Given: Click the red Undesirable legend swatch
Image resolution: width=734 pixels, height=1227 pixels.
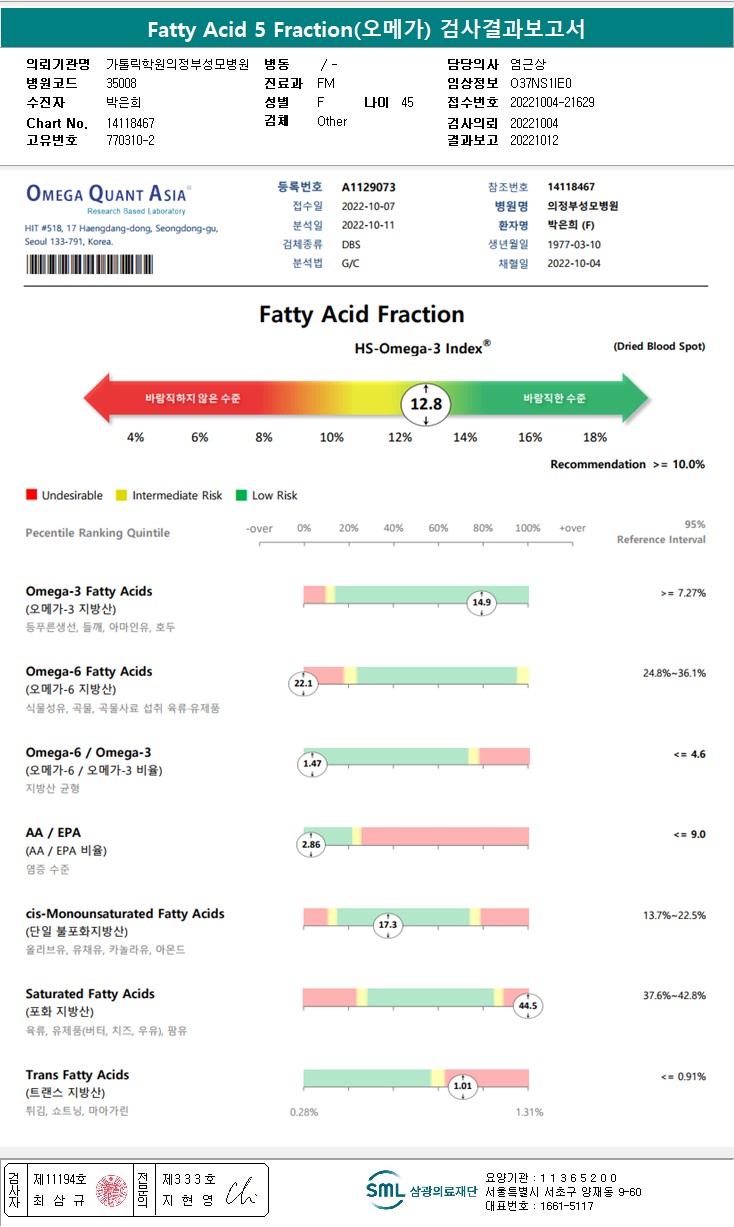Looking at the screenshot, I should pos(31,495).
